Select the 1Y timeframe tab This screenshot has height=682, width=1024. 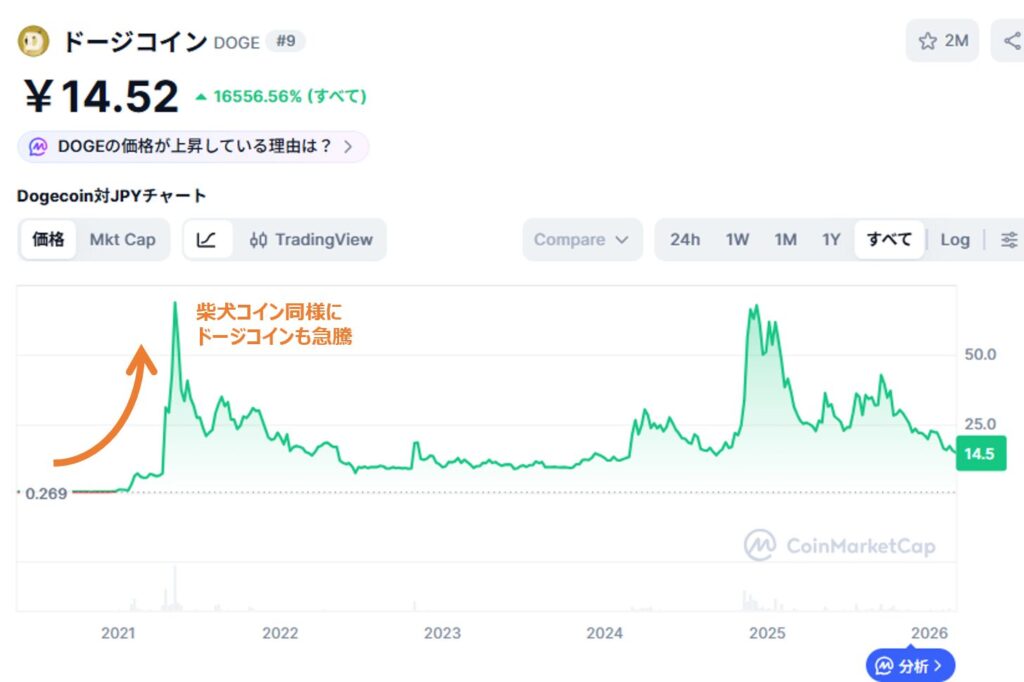pos(833,239)
